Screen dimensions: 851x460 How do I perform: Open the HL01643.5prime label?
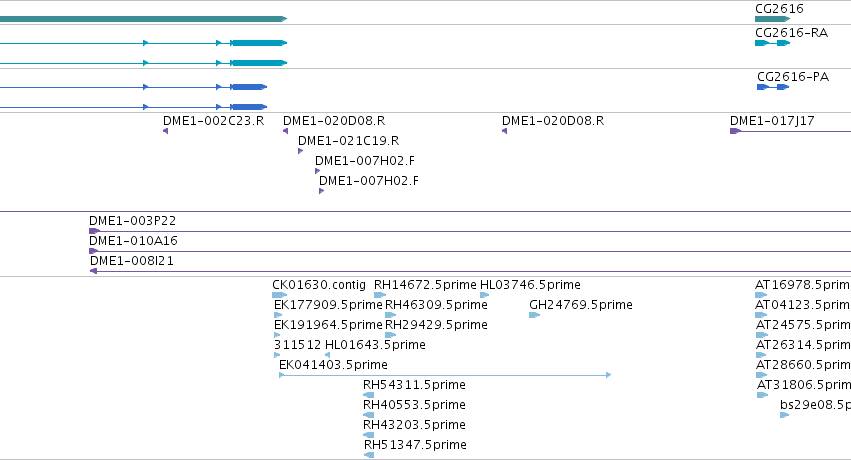pos(375,345)
